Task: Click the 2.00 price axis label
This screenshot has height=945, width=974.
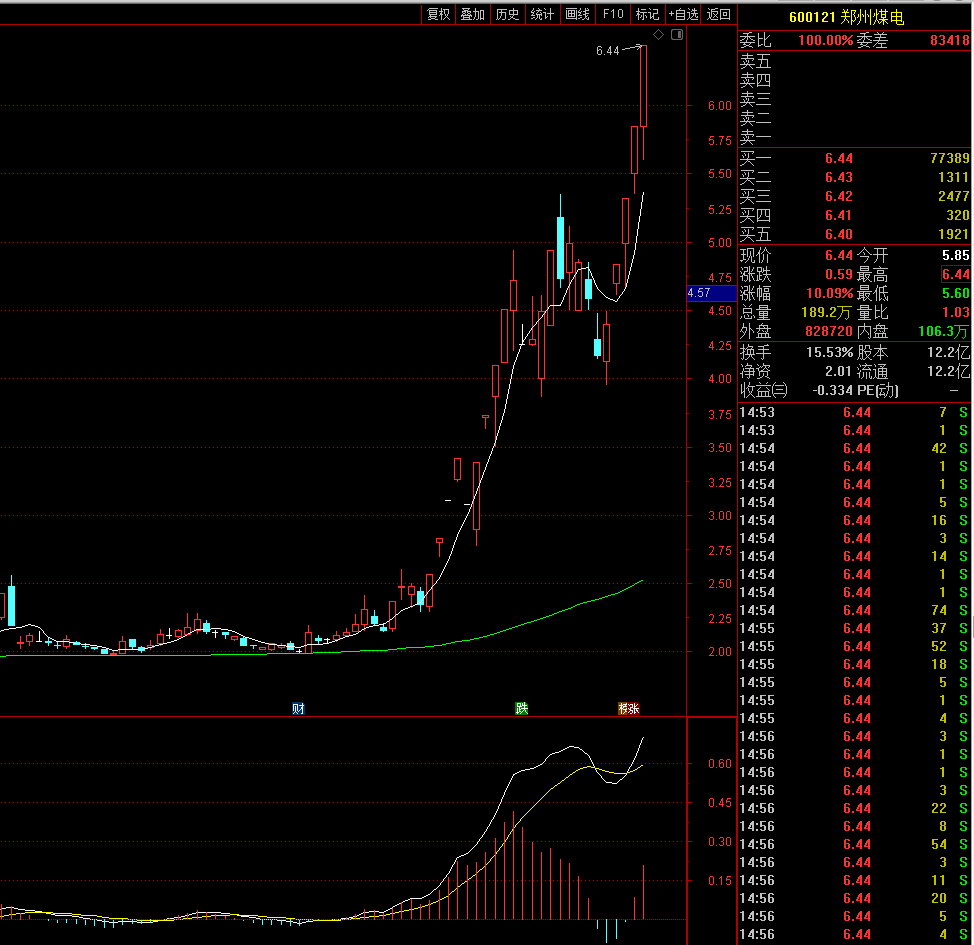Action: click(720, 652)
